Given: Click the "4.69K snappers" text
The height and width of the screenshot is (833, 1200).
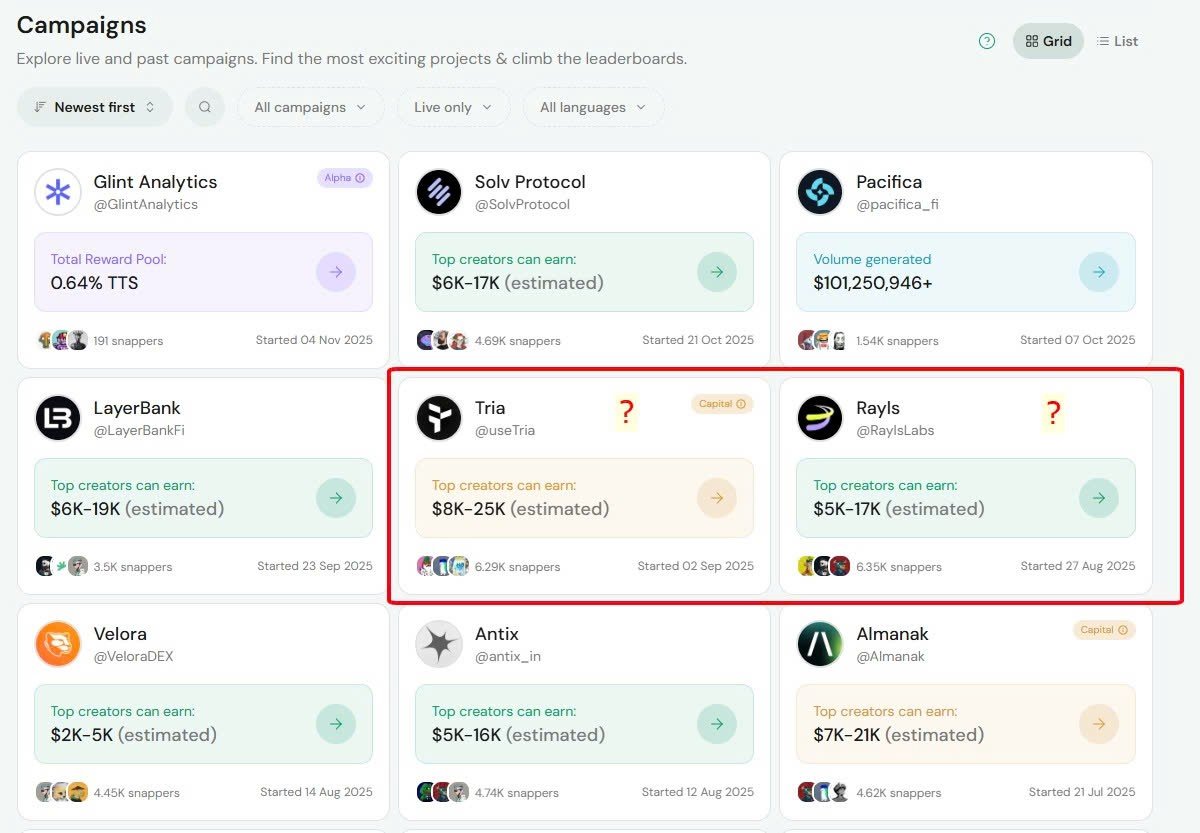Looking at the screenshot, I should click(x=517, y=341).
